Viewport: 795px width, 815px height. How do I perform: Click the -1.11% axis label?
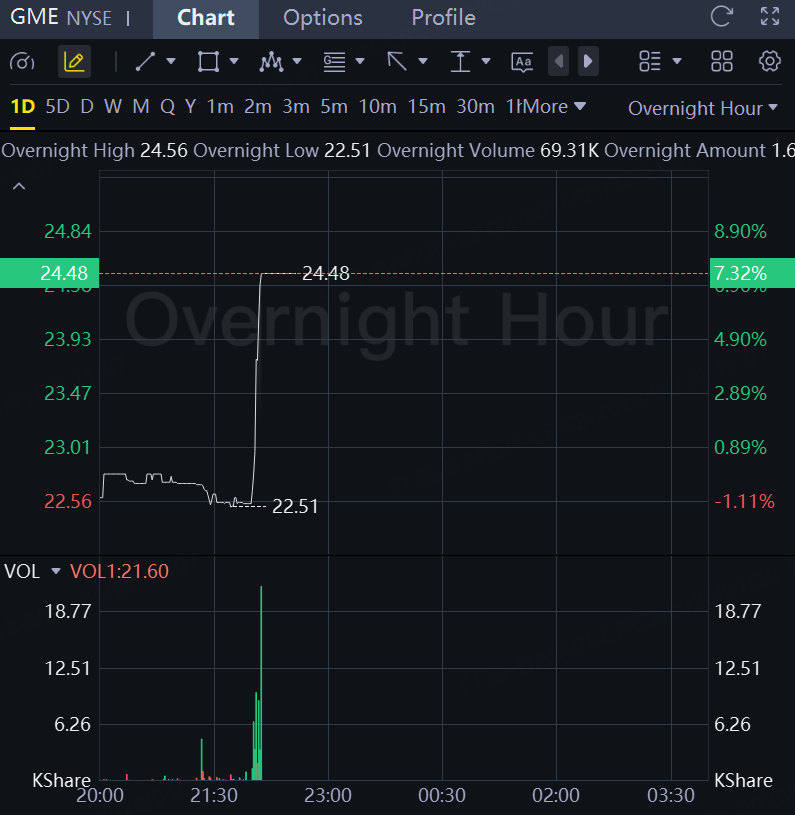[x=744, y=502]
